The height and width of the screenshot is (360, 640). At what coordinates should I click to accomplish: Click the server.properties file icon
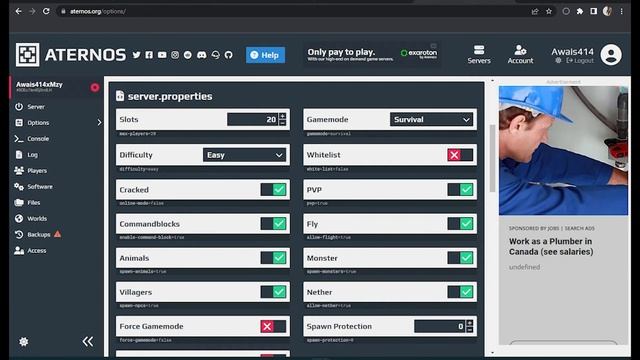pos(120,96)
